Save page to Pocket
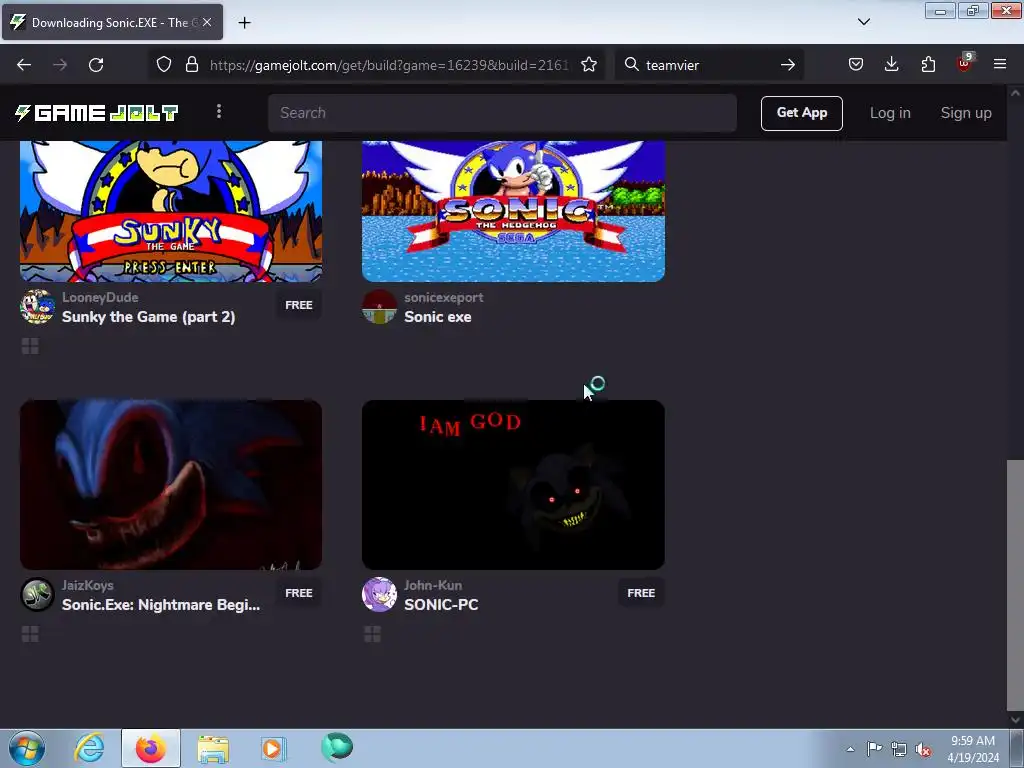The height and width of the screenshot is (768, 1024). (x=856, y=64)
